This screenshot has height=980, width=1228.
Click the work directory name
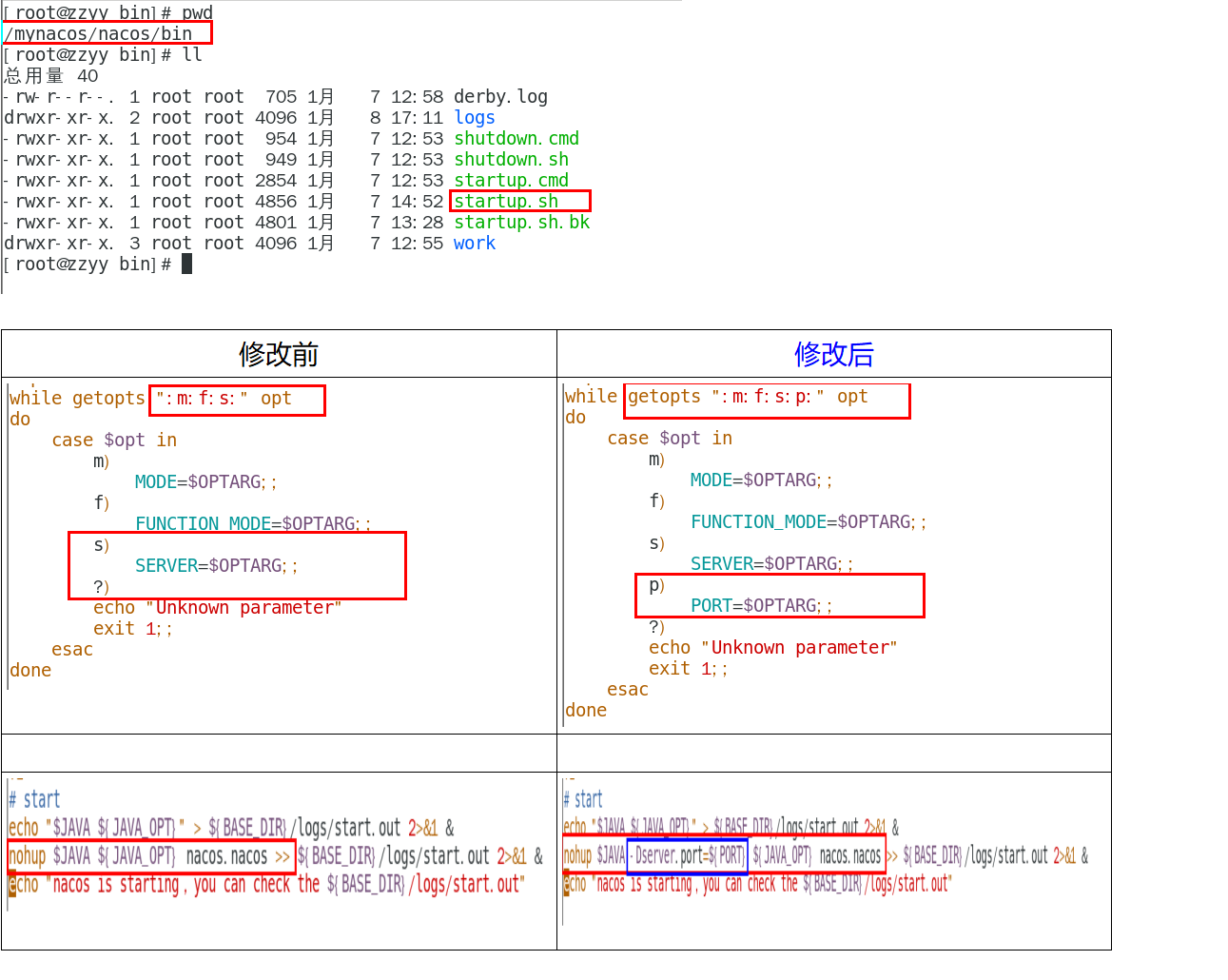pos(474,244)
